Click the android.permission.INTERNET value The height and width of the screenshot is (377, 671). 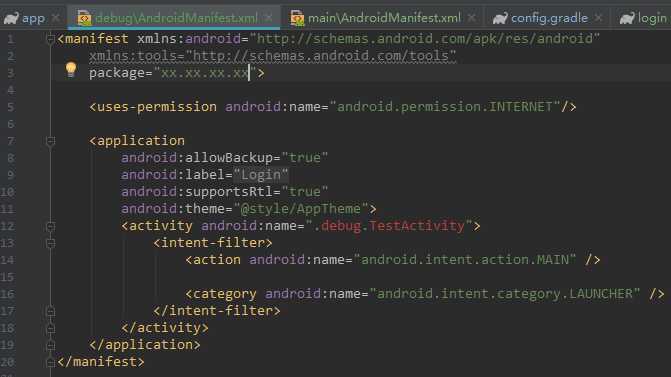[x=445, y=107]
